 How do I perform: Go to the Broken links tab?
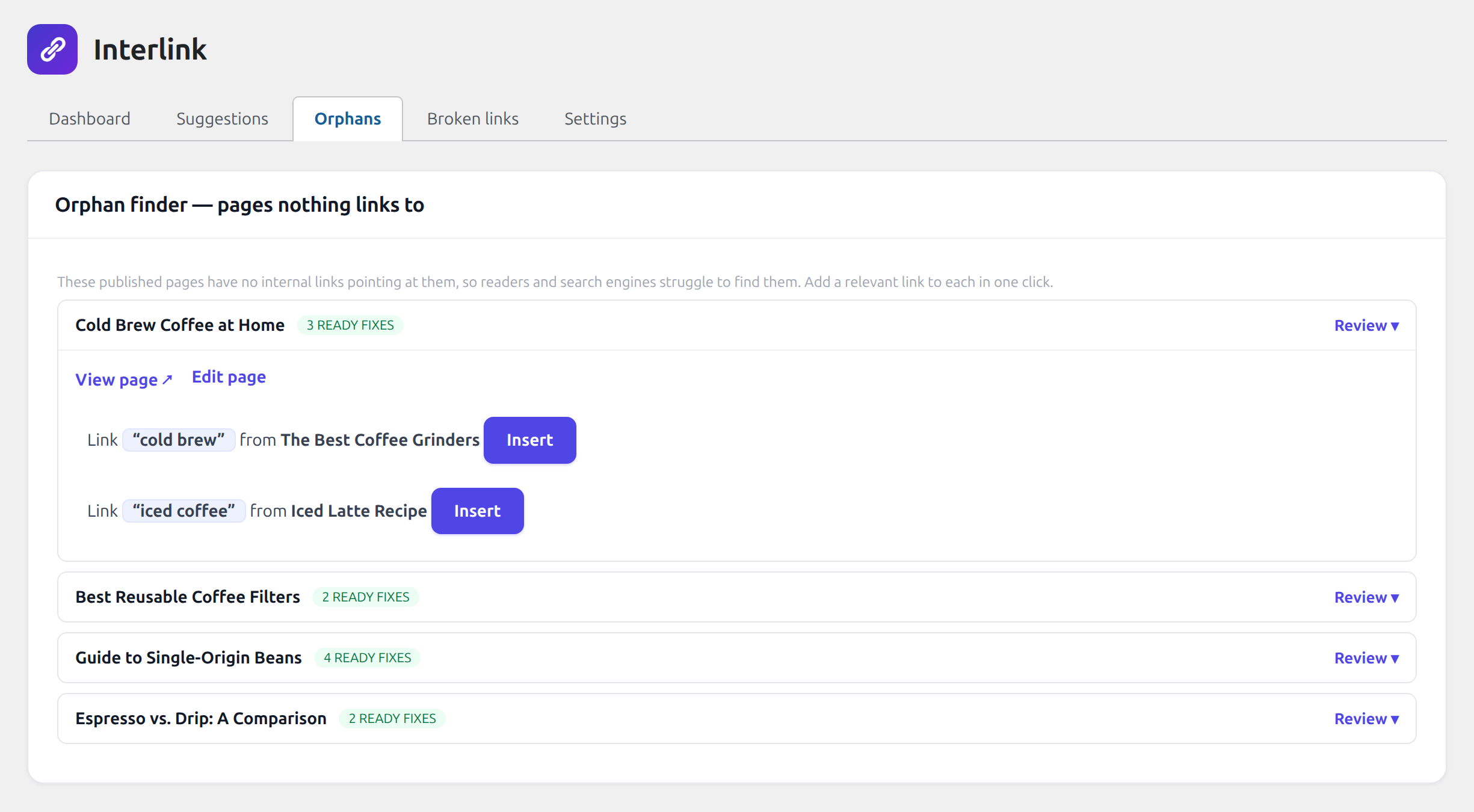(473, 118)
